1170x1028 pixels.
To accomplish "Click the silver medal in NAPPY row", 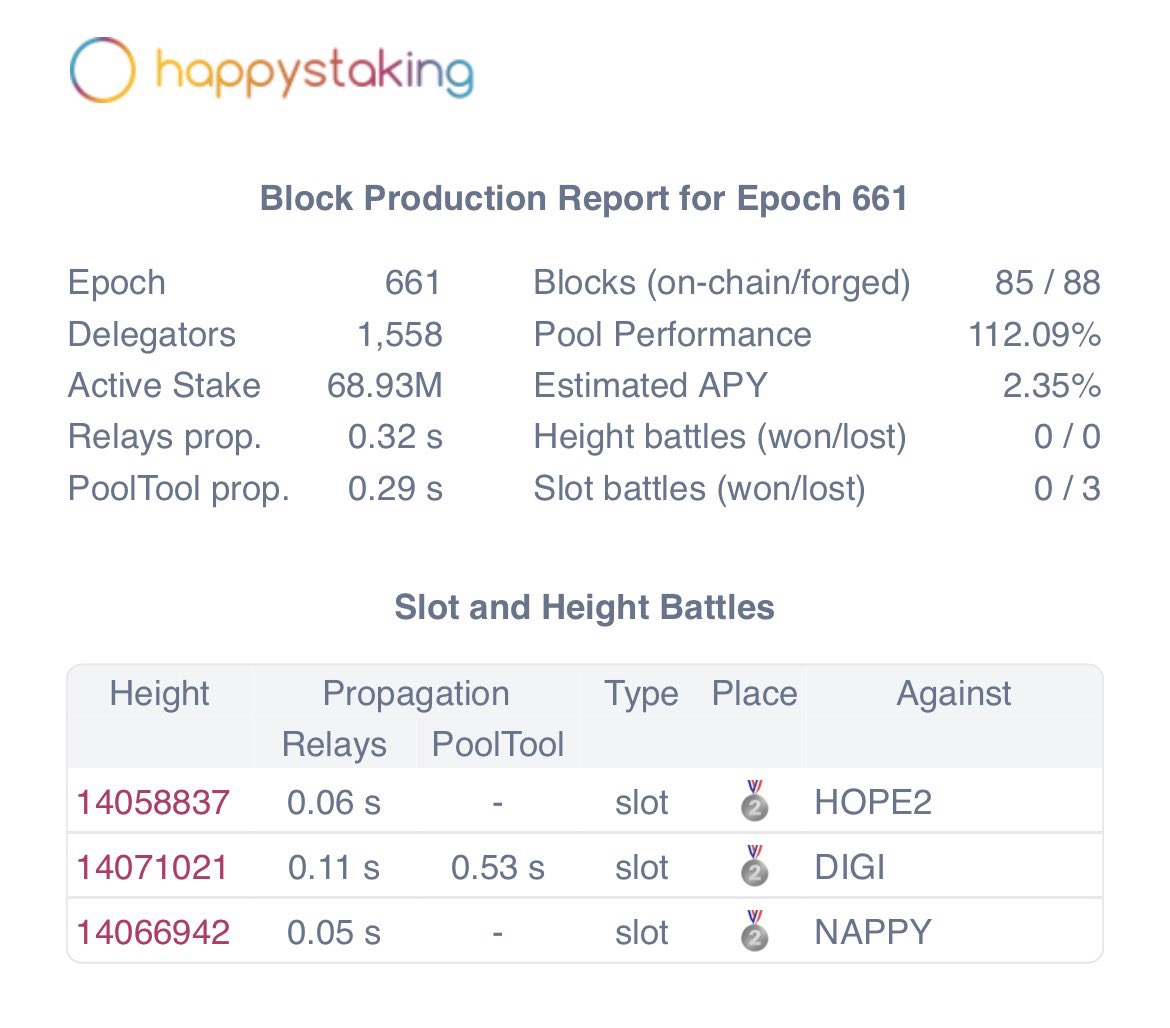I will [754, 930].
